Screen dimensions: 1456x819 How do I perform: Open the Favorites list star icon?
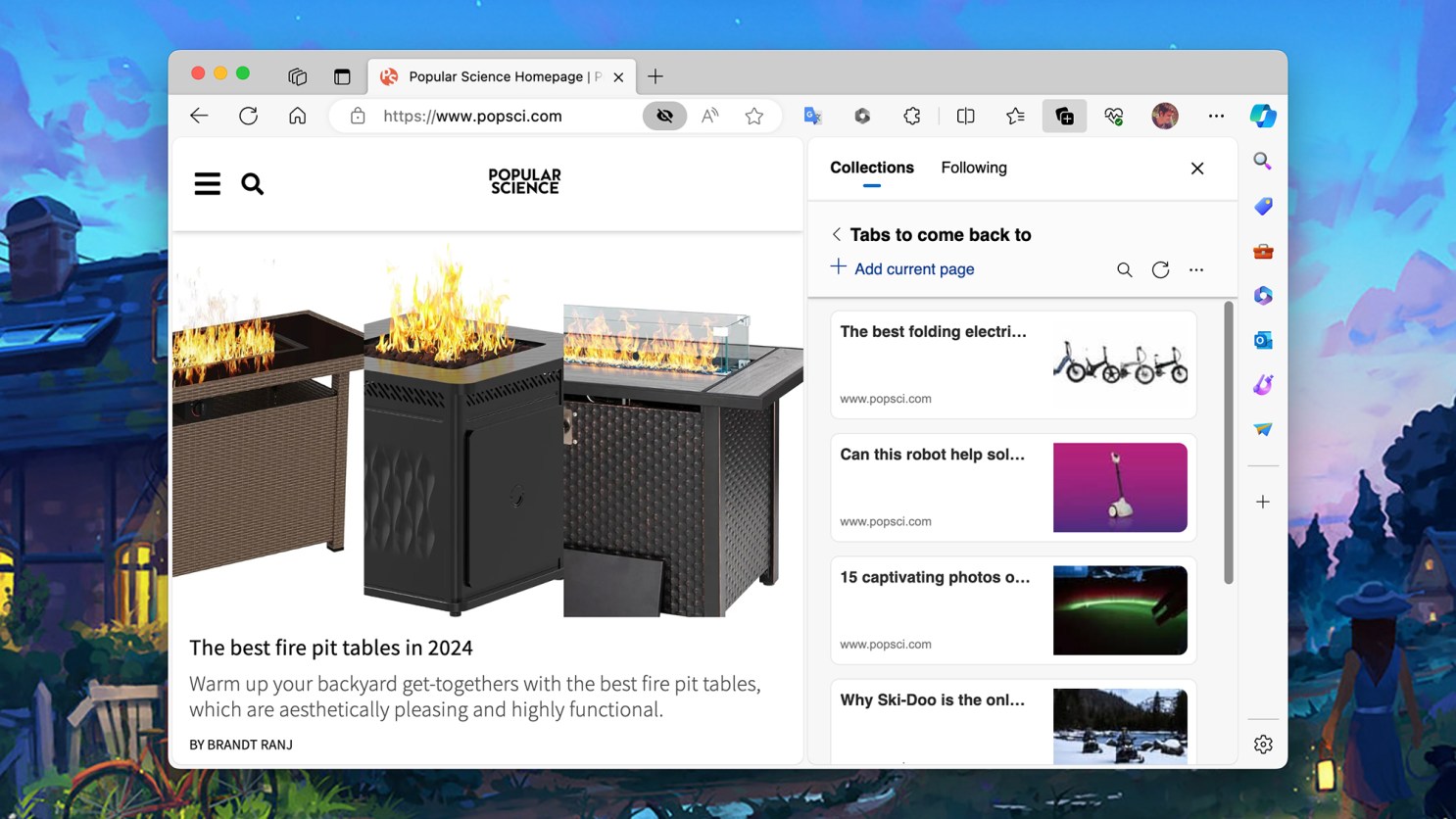1014,116
